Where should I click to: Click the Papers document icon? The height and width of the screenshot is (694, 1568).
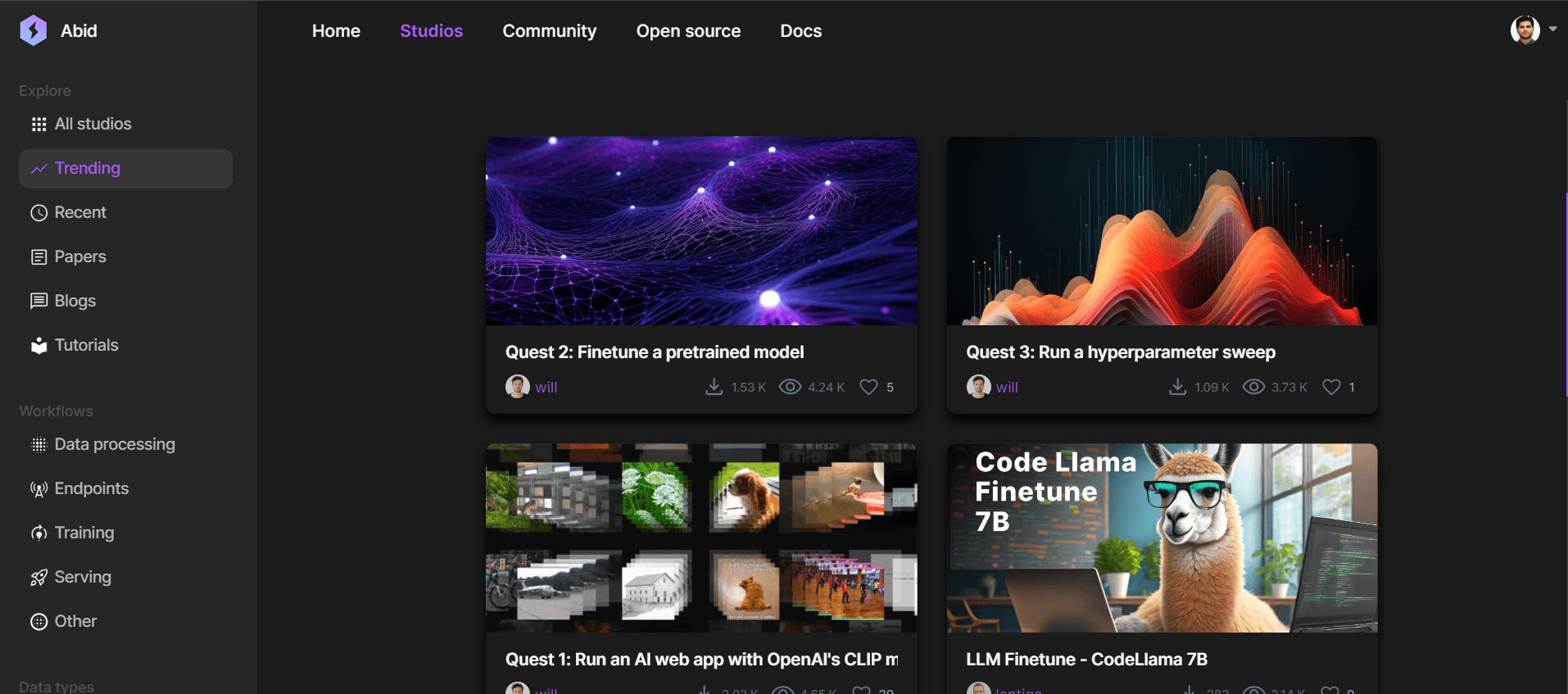pos(39,257)
